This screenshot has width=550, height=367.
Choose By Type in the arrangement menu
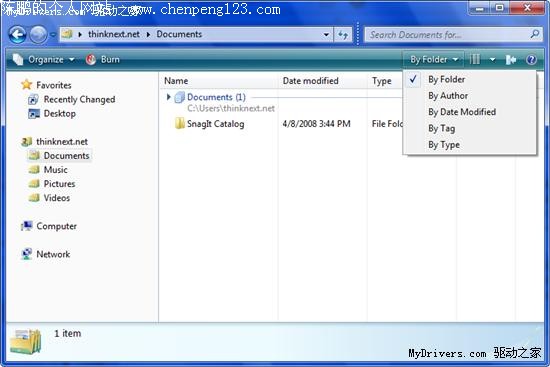[470, 145]
